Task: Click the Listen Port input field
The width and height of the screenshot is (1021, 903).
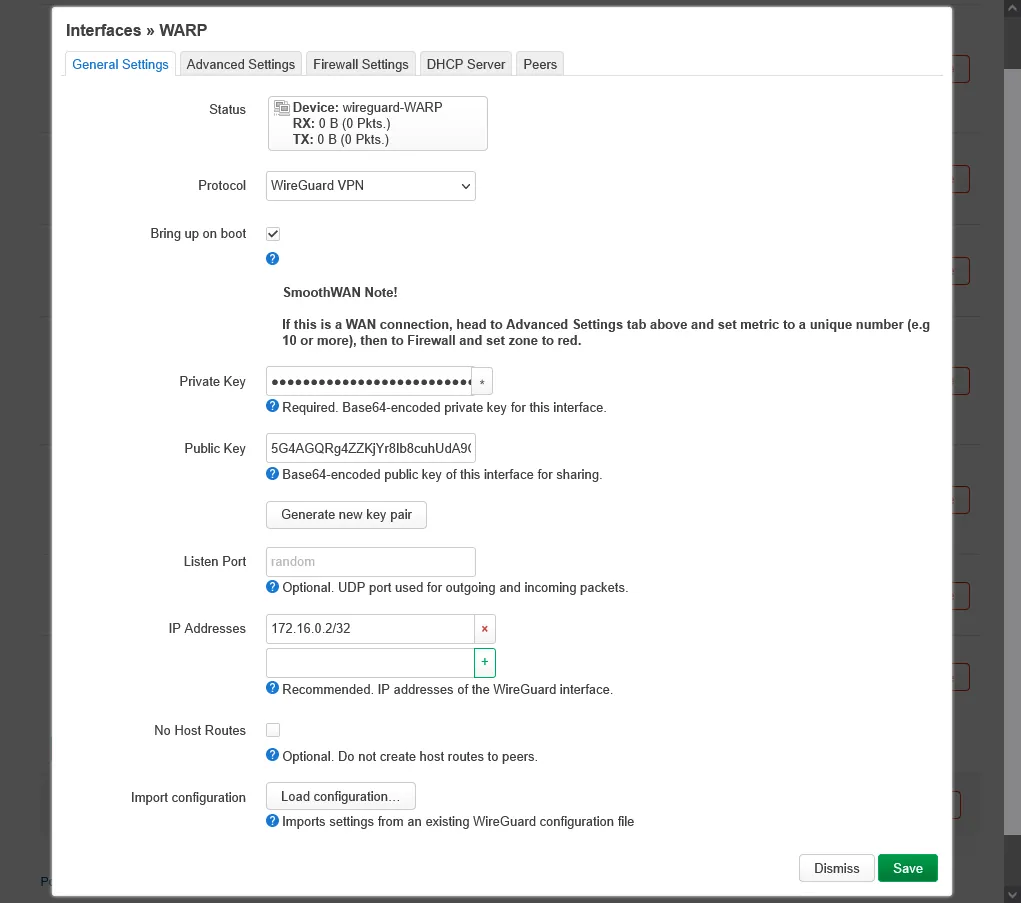Action: coord(371,561)
